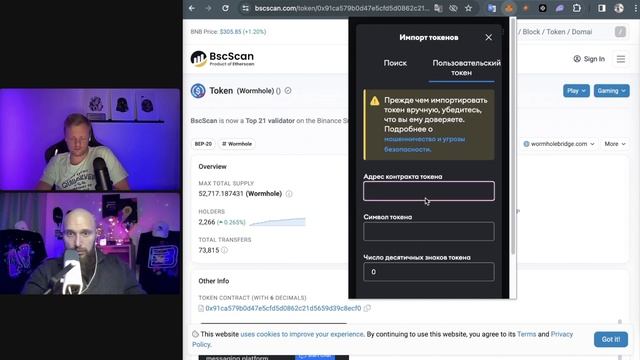This screenshot has height=360, width=640.
Task: Open the black circular extension icon
Action: tap(542, 8)
